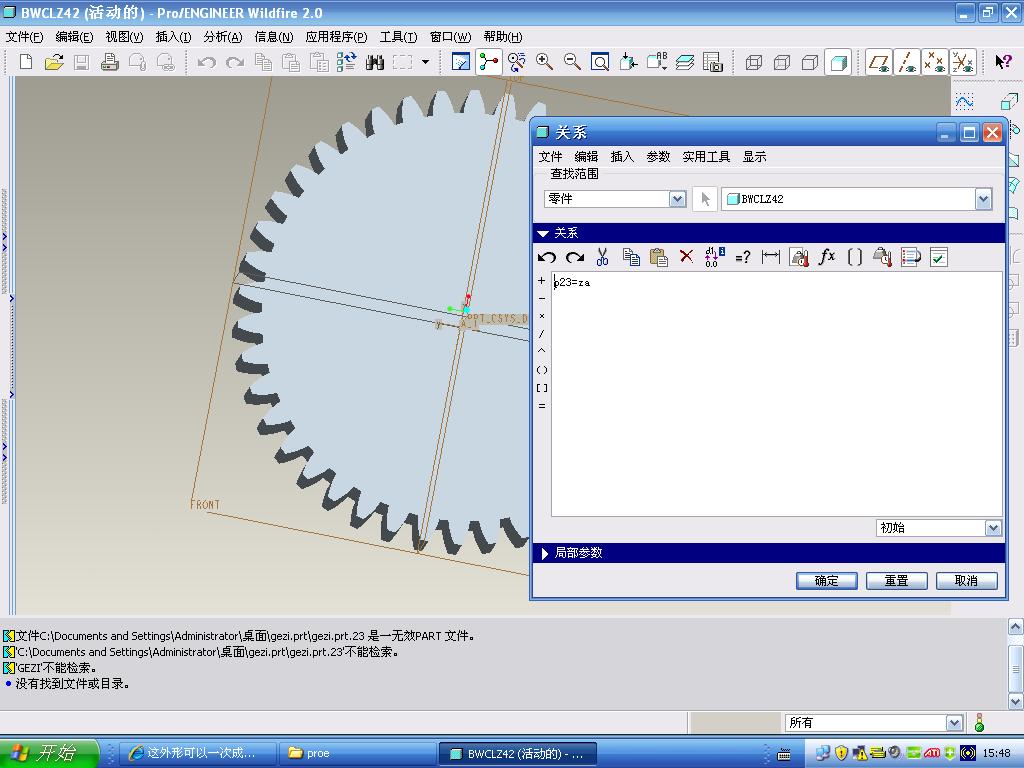Click the red Delete X icon
1024x768 pixels.
tap(686, 257)
